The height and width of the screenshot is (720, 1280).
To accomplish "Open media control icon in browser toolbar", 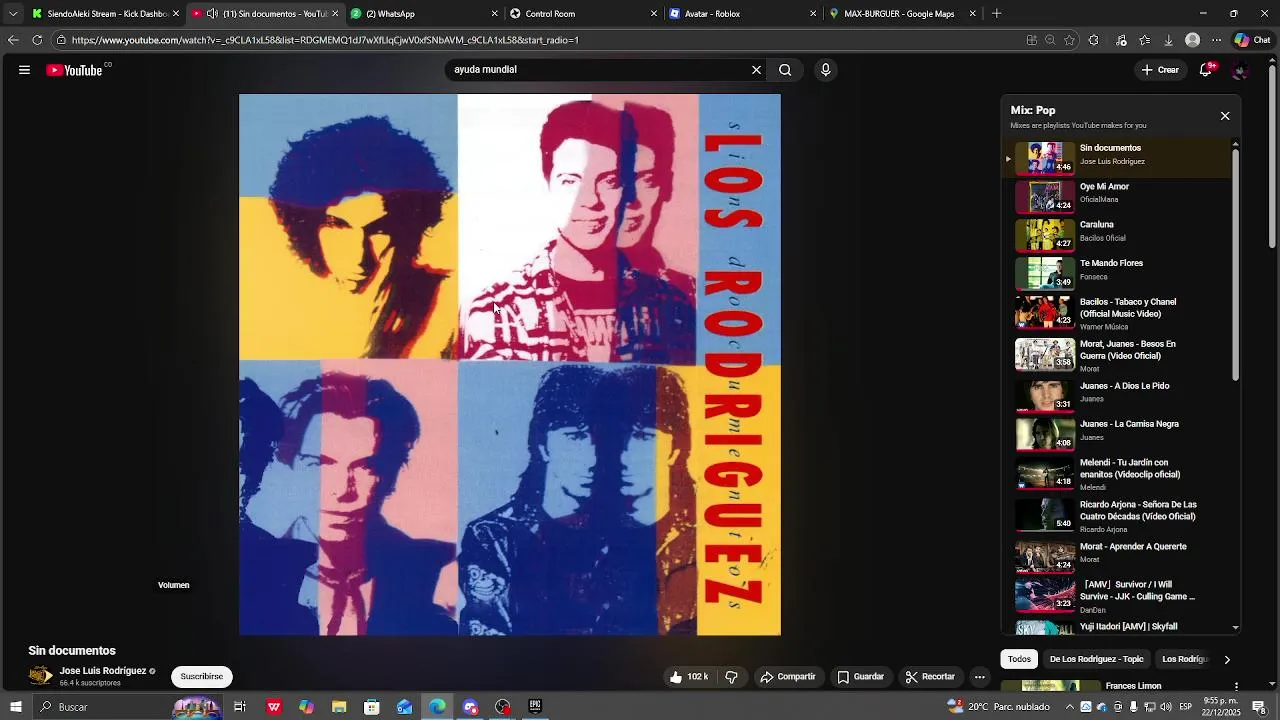I will pos(1121,40).
